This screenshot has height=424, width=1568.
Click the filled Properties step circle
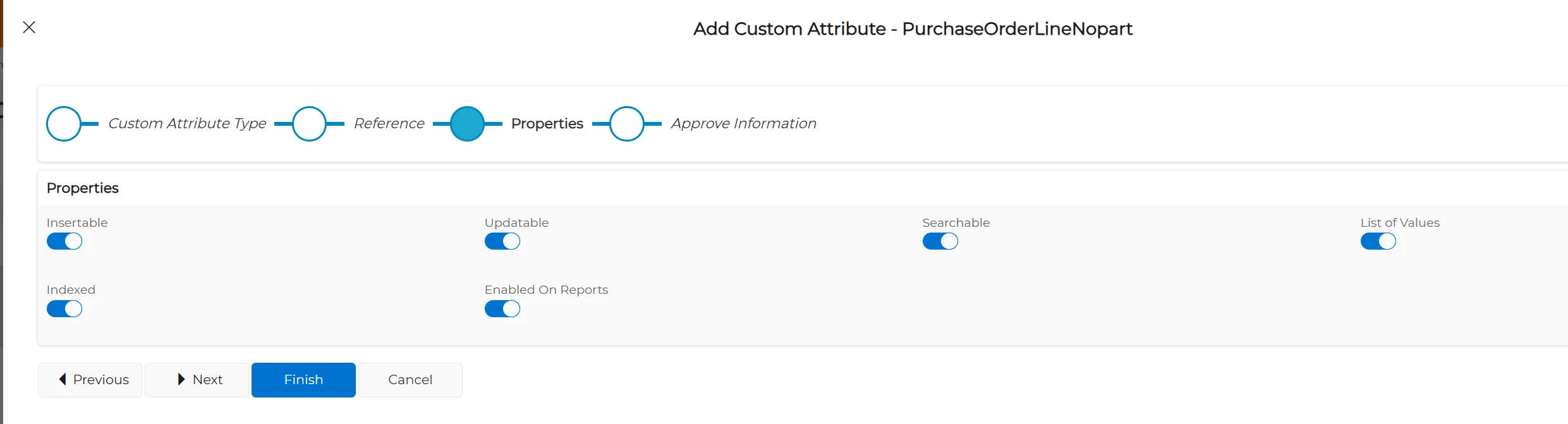(467, 124)
